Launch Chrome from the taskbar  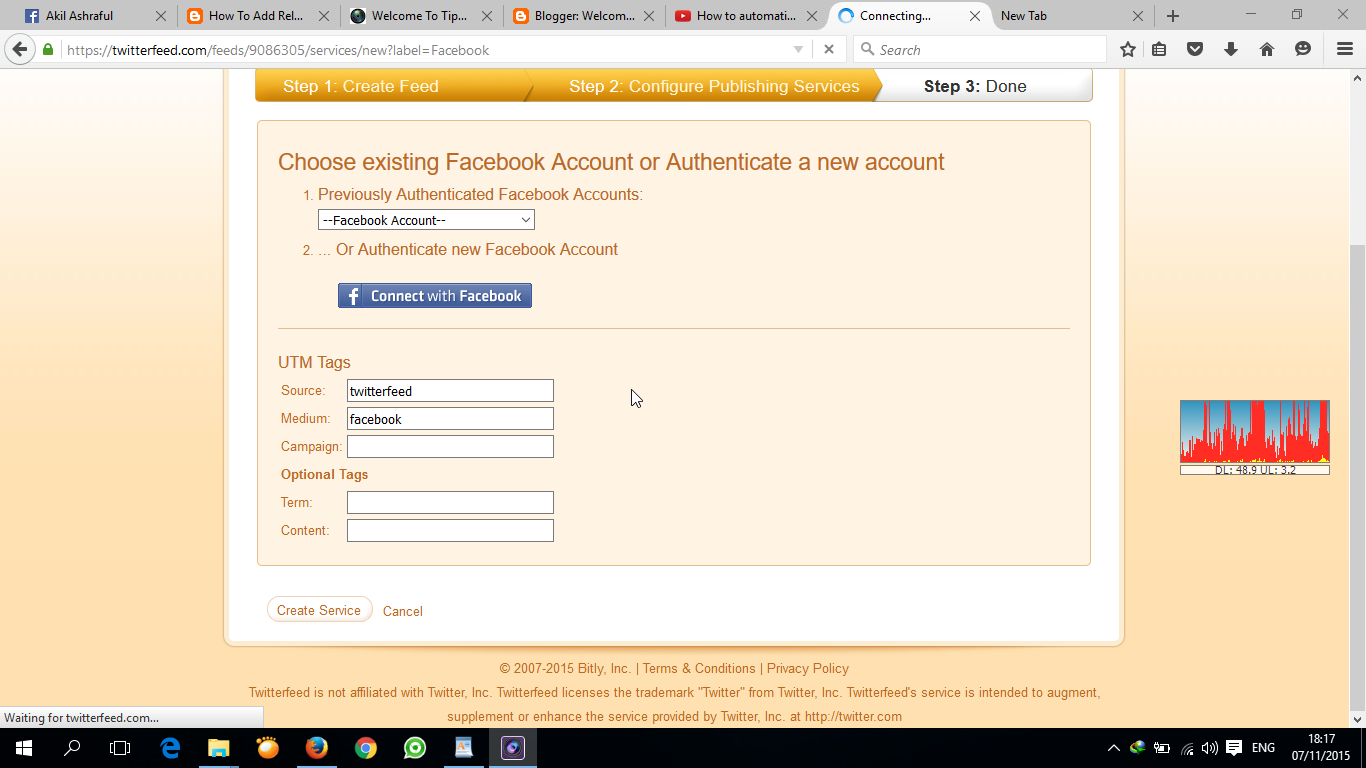coord(365,747)
